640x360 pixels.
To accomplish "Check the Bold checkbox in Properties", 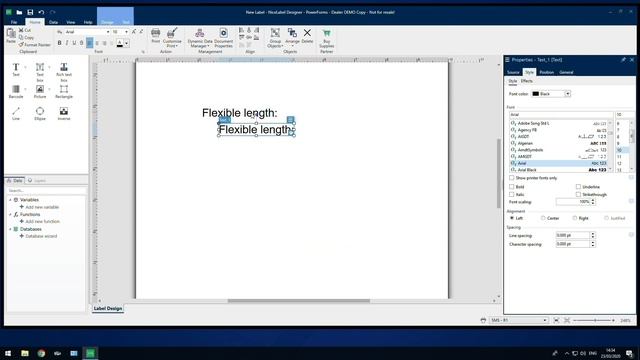I will [511, 187].
